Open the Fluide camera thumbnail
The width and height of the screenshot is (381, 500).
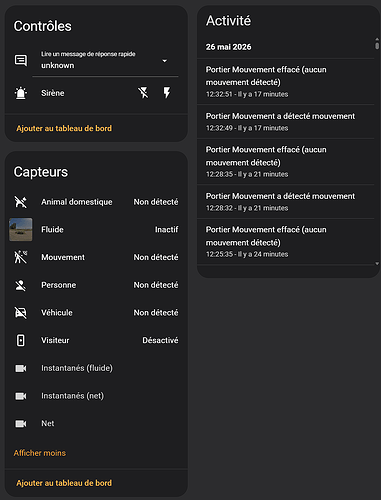click(21, 229)
